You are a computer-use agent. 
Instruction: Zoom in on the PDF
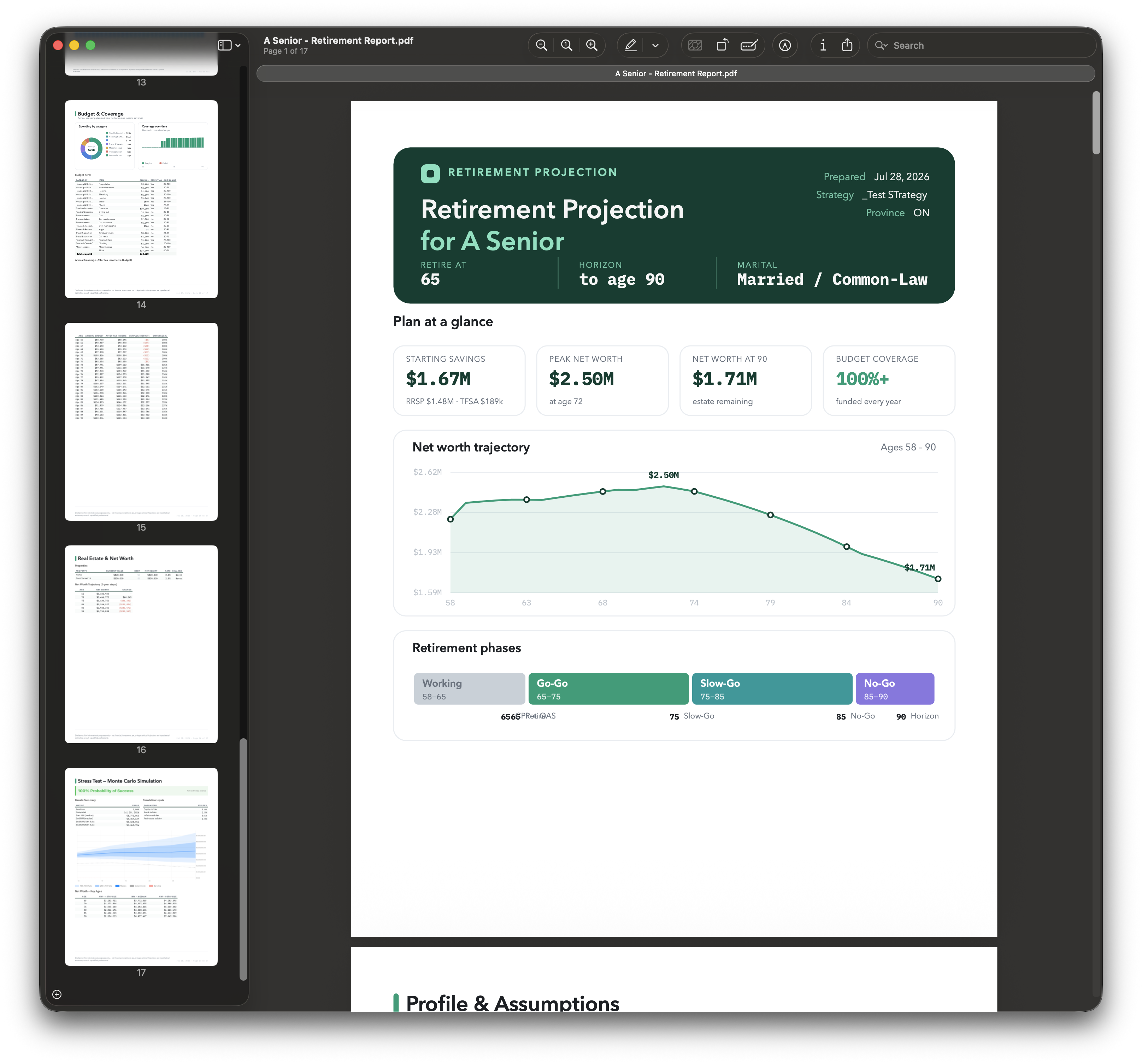[592, 45]
